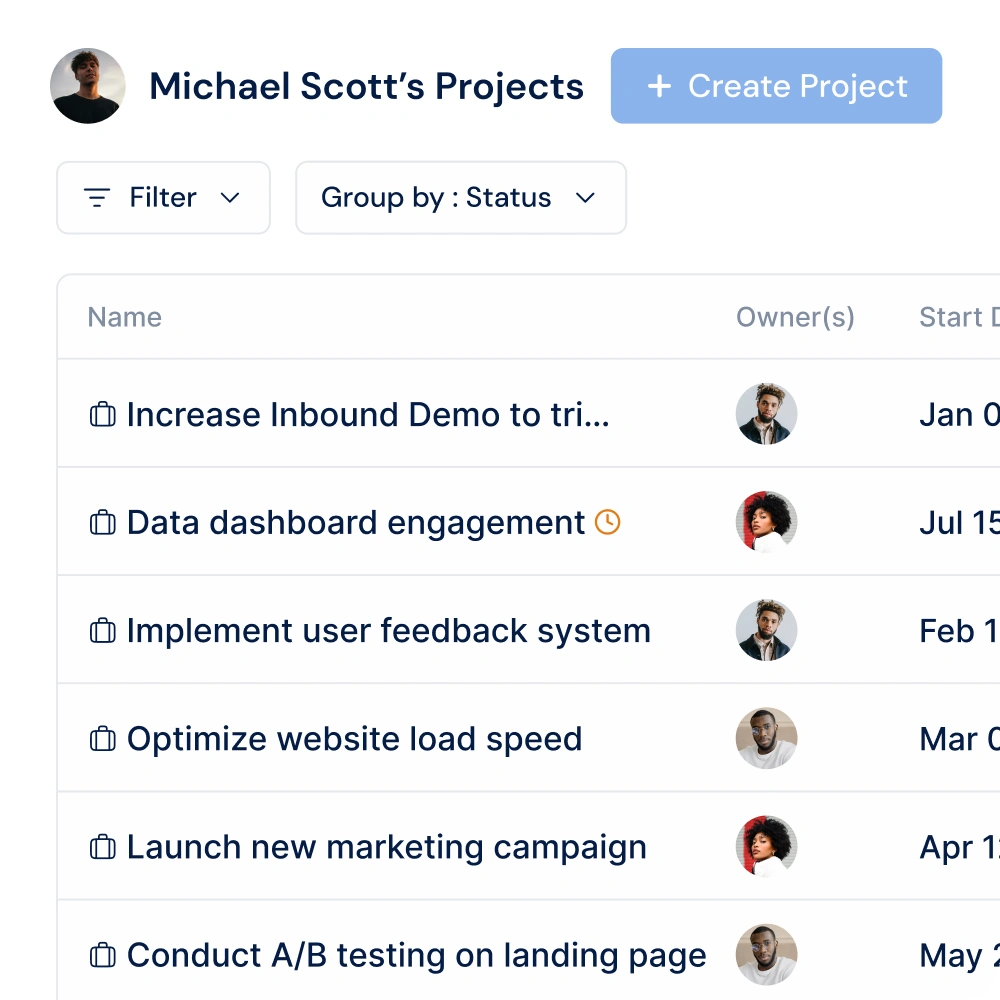Click Michael Scott's profile avatar
Image resolution: width=1000 pixels, height=1000 pixels.
88,86
